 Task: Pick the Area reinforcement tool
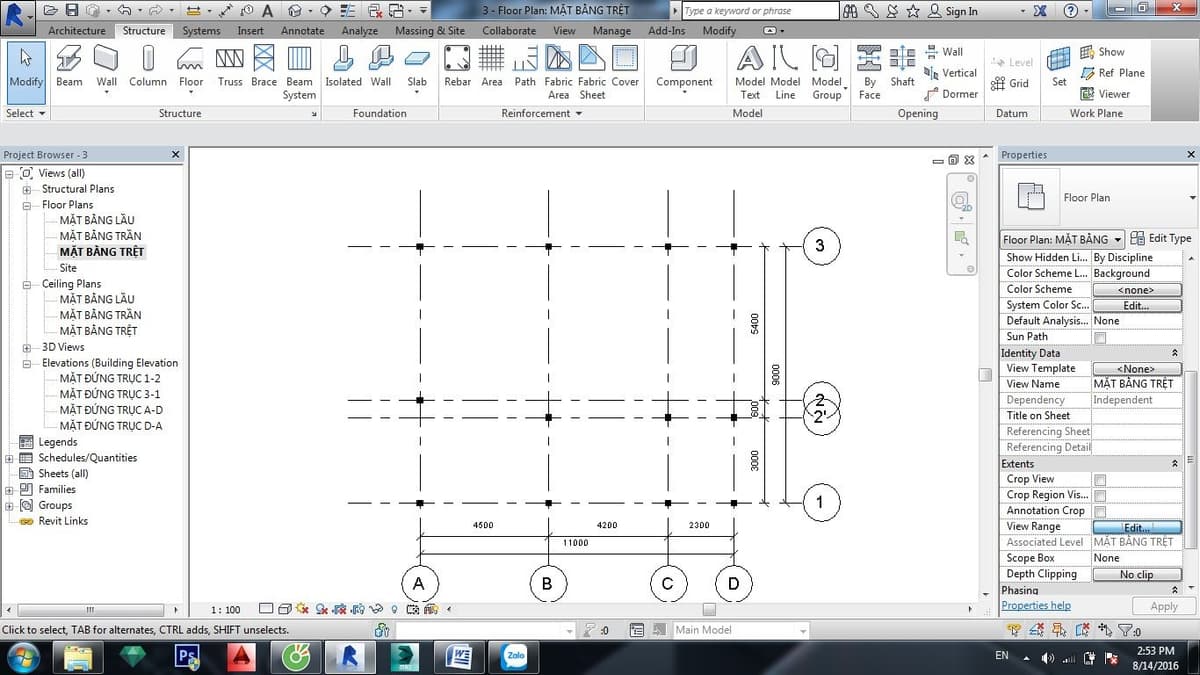492,67
